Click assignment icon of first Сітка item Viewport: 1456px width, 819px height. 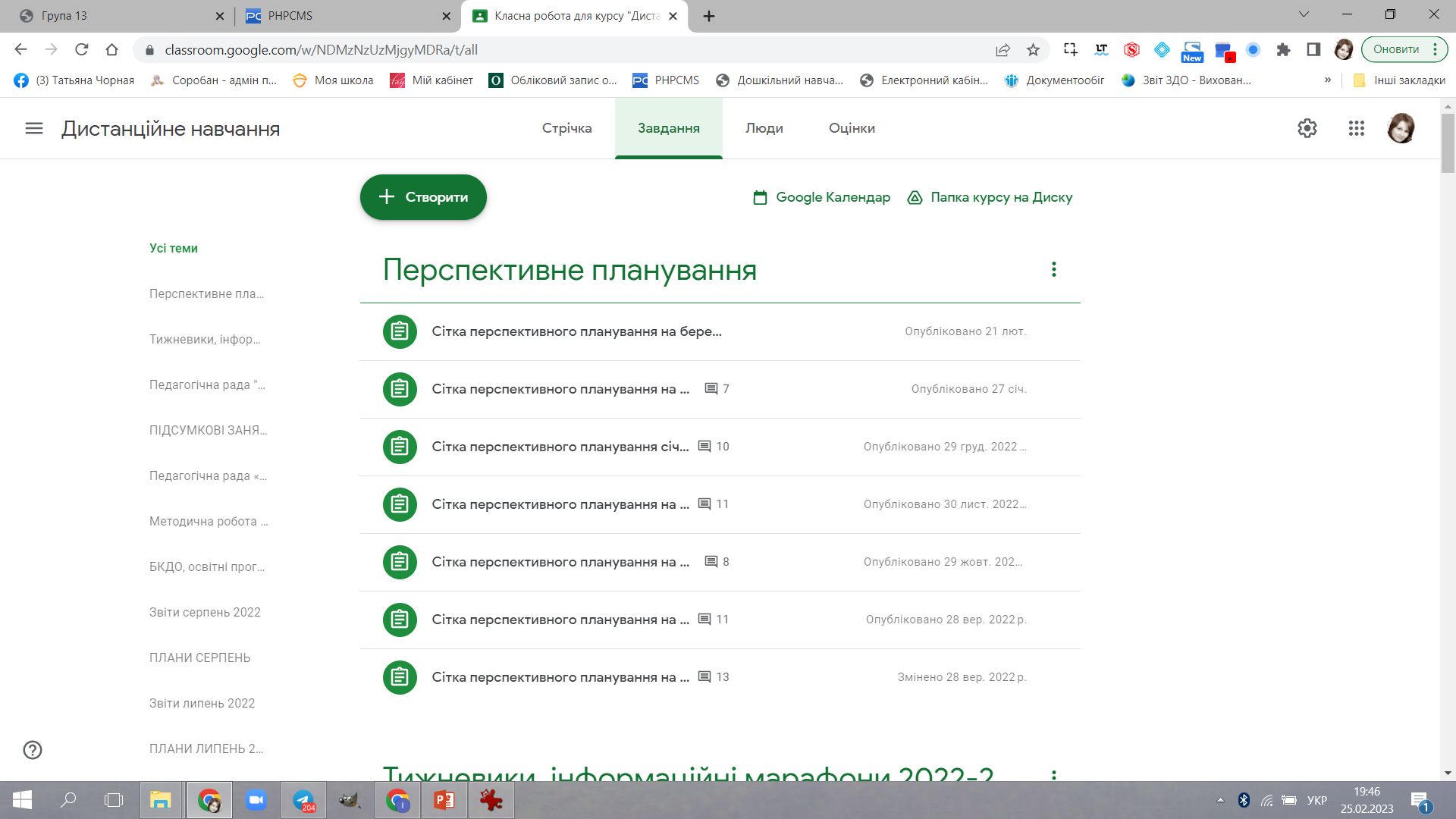pos(400,331)
